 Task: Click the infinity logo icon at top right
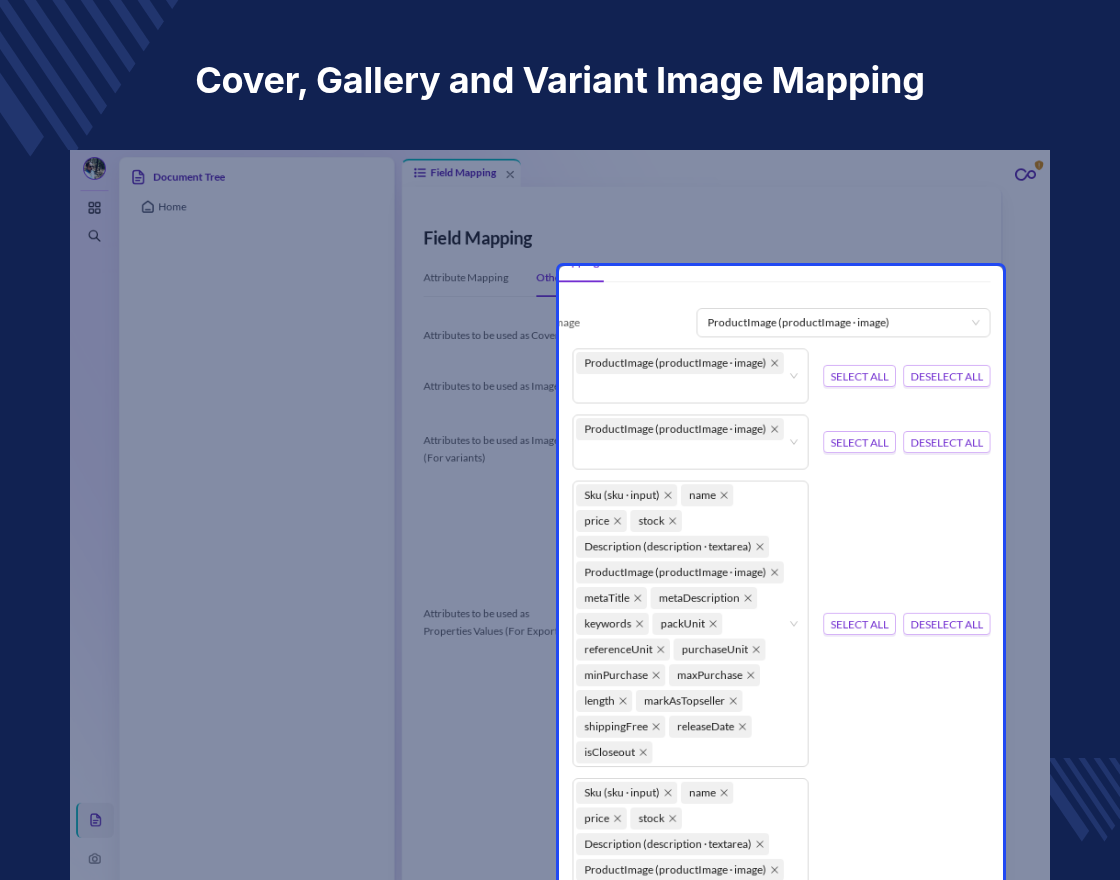[x=1026, y=174]
